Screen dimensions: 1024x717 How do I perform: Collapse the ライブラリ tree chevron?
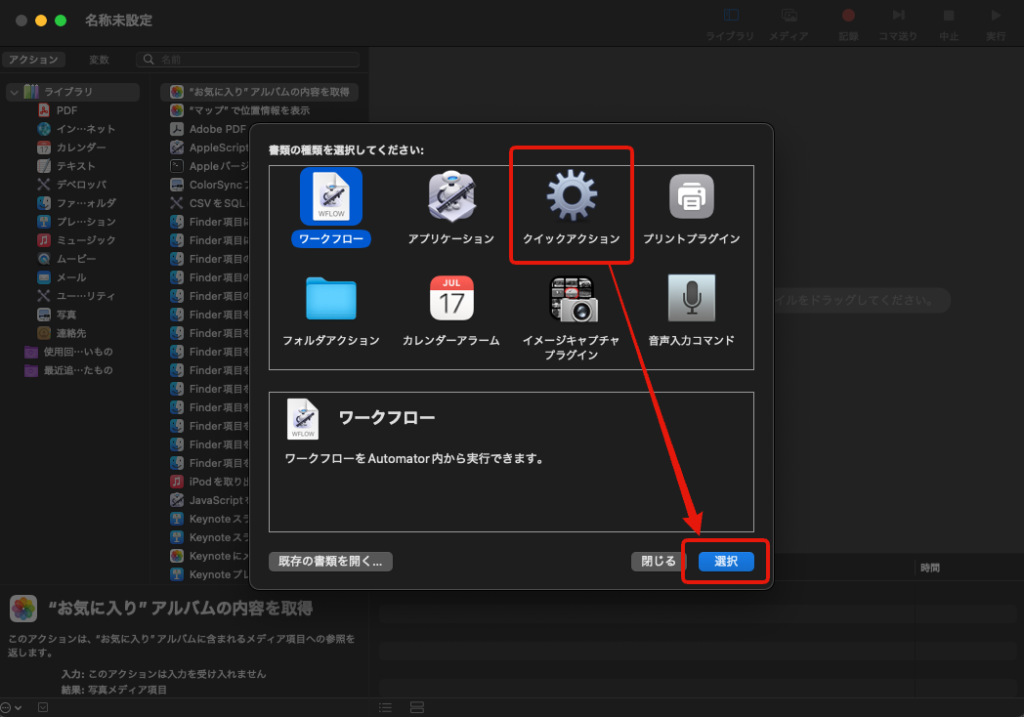pos(13,92)
